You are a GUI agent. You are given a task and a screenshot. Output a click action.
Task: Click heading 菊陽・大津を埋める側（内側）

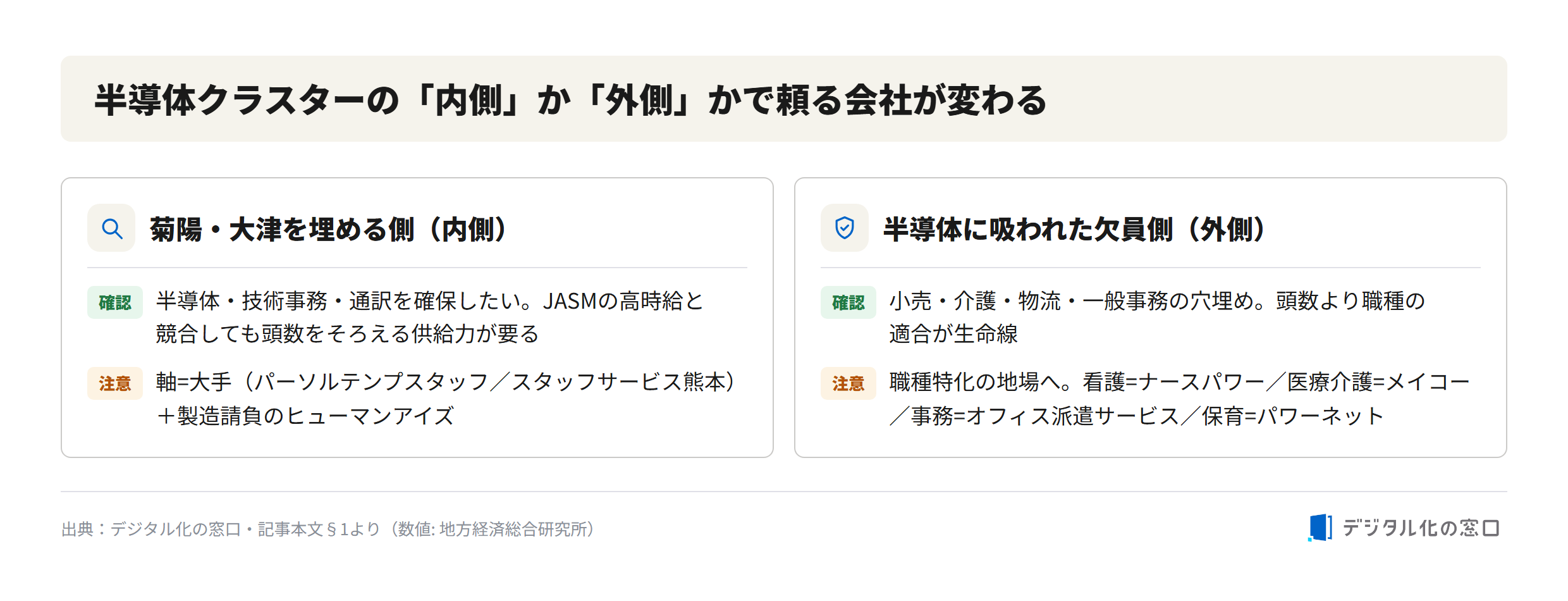click(x=329, y=229)
